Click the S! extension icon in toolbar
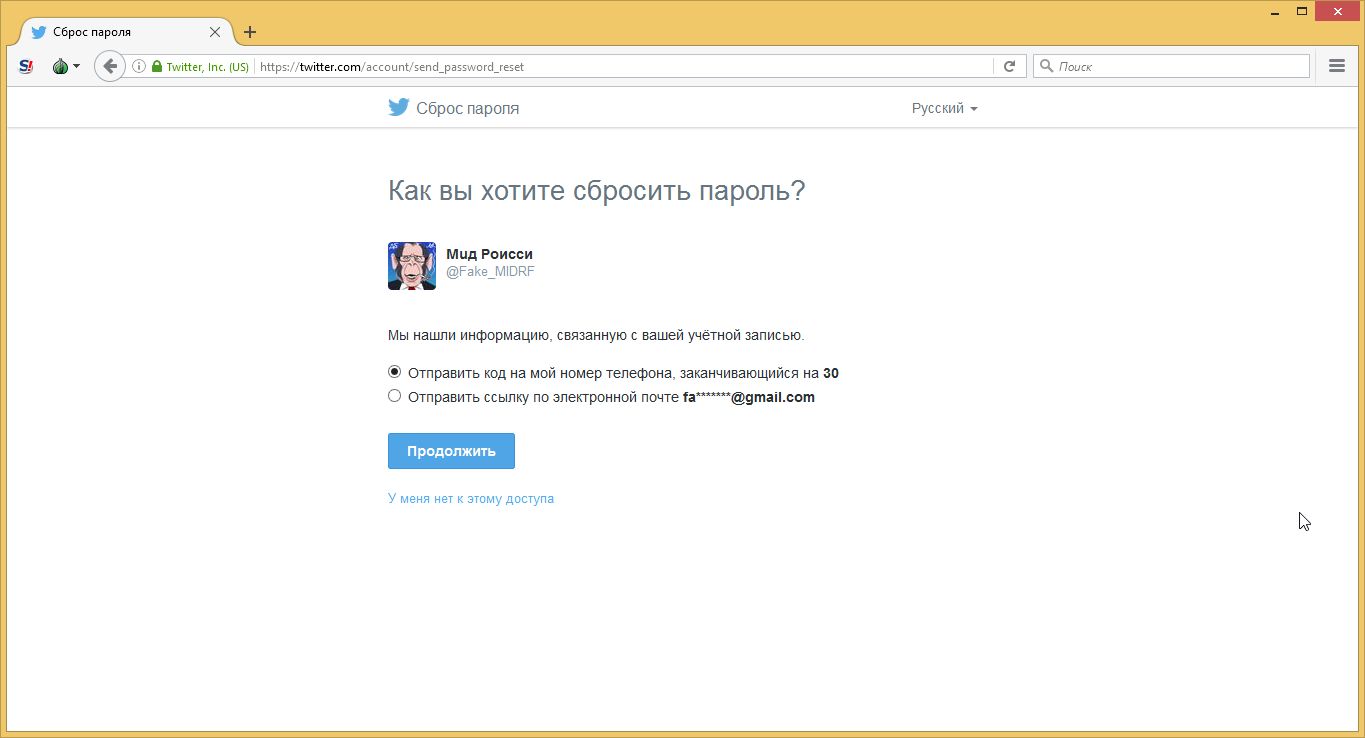1365x738 pixels. [x=27, y=67]
